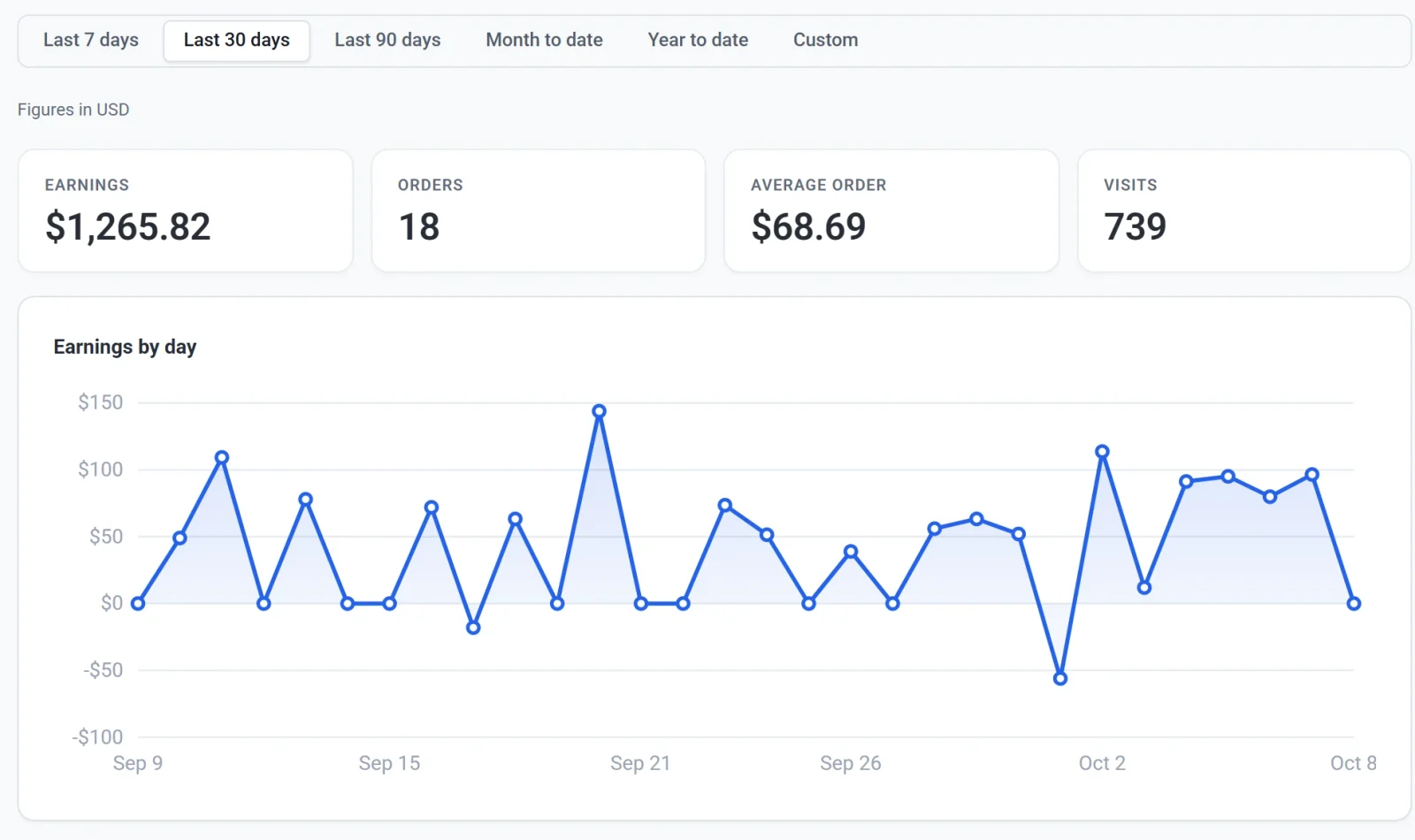
Task: Select Year to date range
Action: (698, 41)
